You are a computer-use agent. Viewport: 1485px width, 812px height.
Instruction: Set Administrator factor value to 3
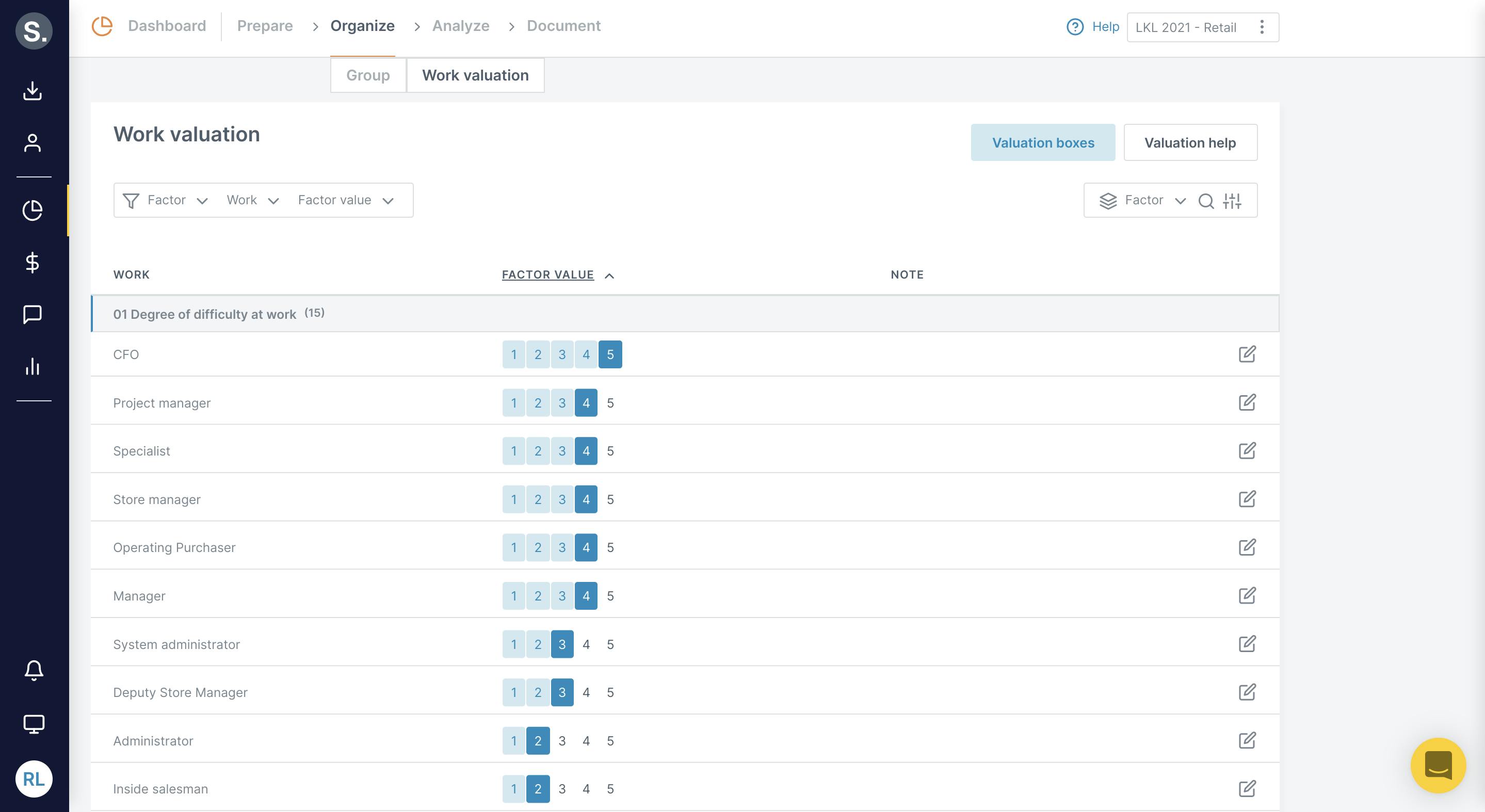[x=561, y=740]
